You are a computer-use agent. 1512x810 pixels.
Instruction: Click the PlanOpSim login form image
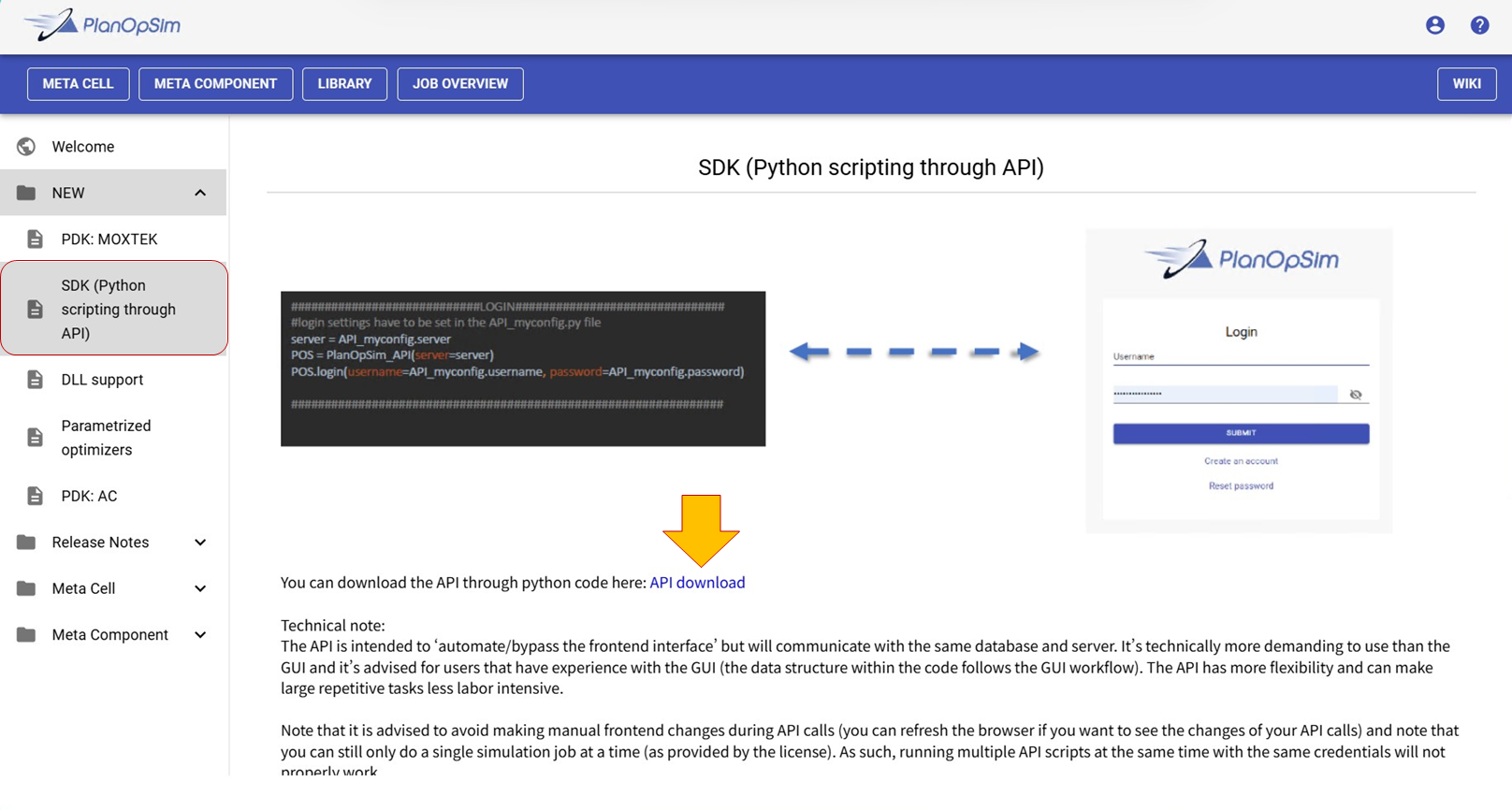[1239, 381]
